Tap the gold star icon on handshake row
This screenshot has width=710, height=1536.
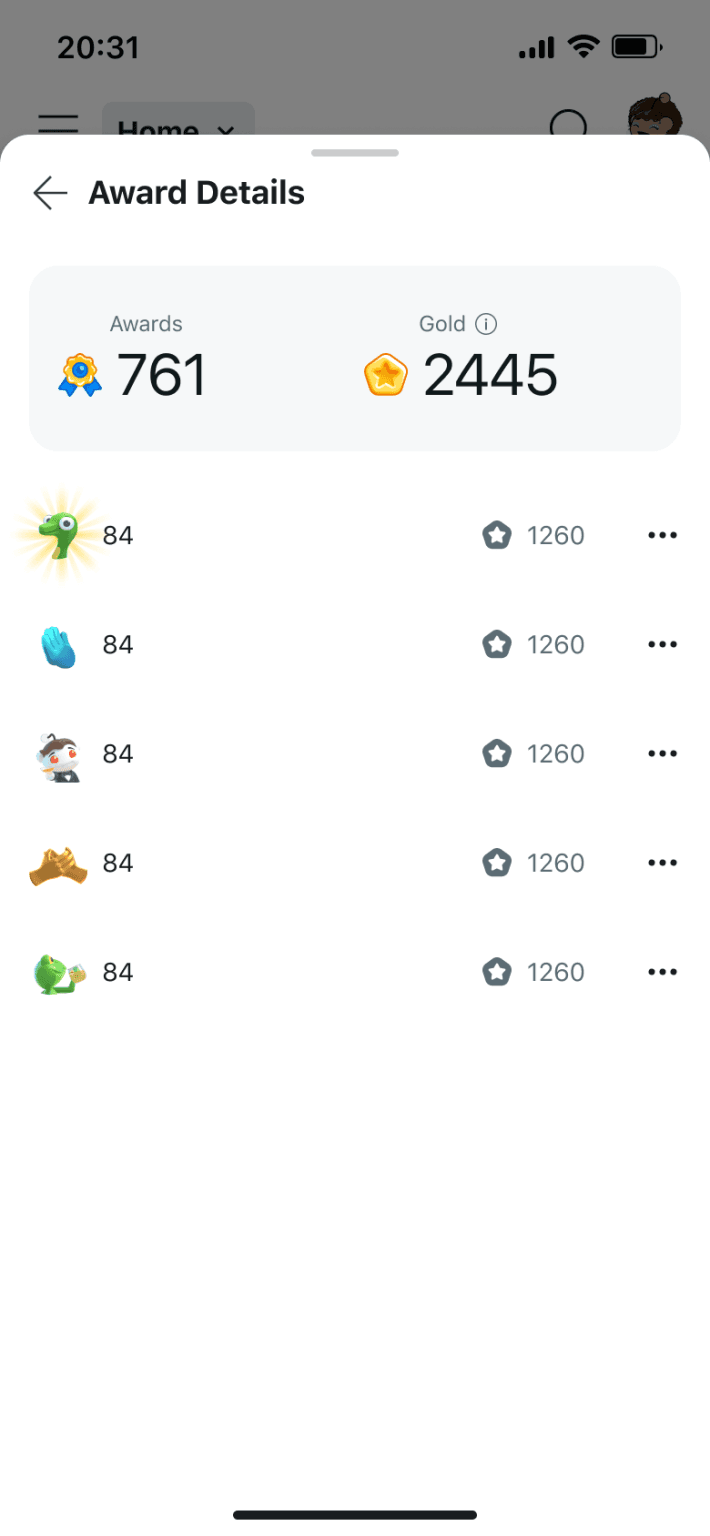[x=497, y=863]
